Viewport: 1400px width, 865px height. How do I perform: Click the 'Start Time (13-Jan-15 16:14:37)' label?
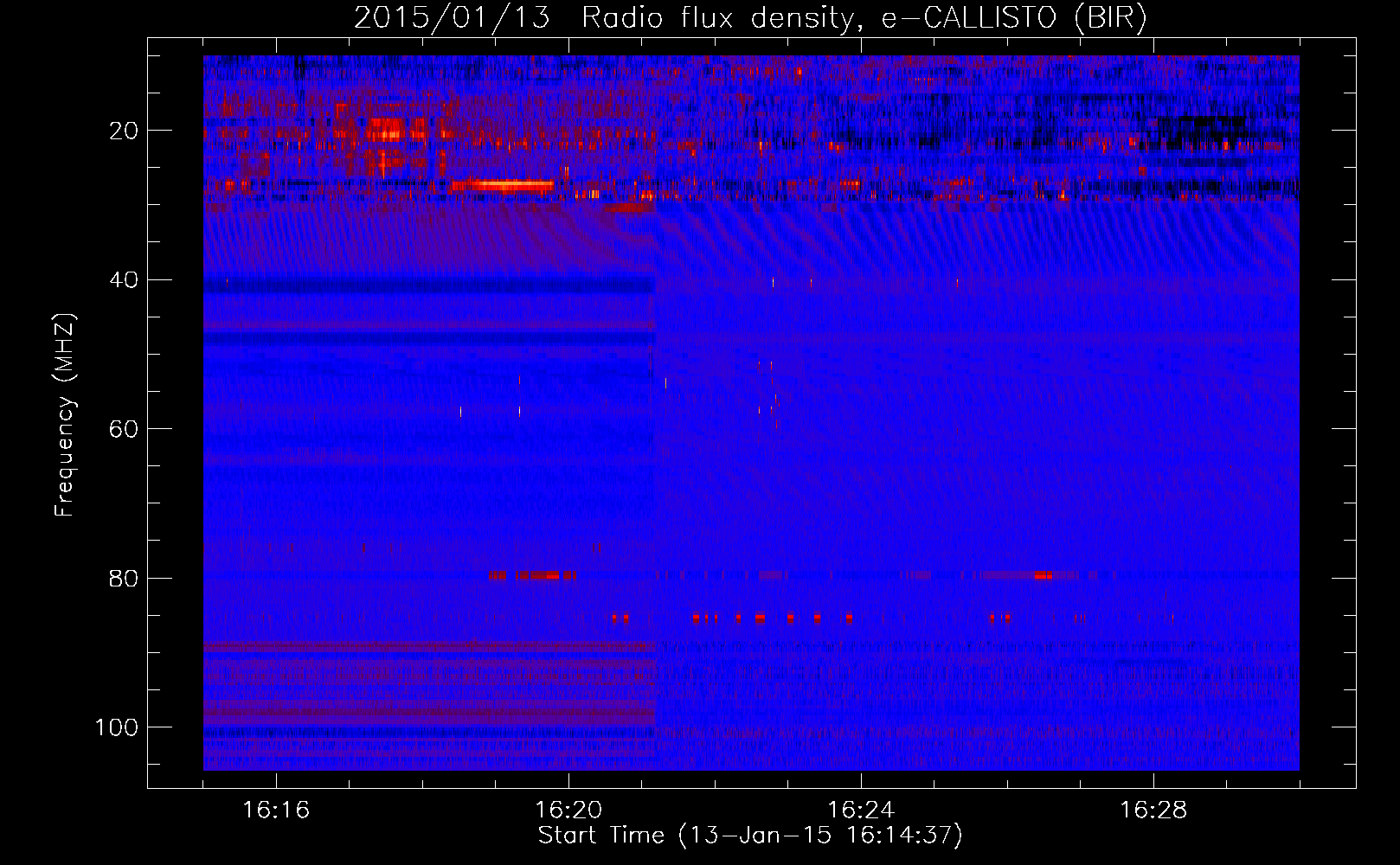[750, 836]
